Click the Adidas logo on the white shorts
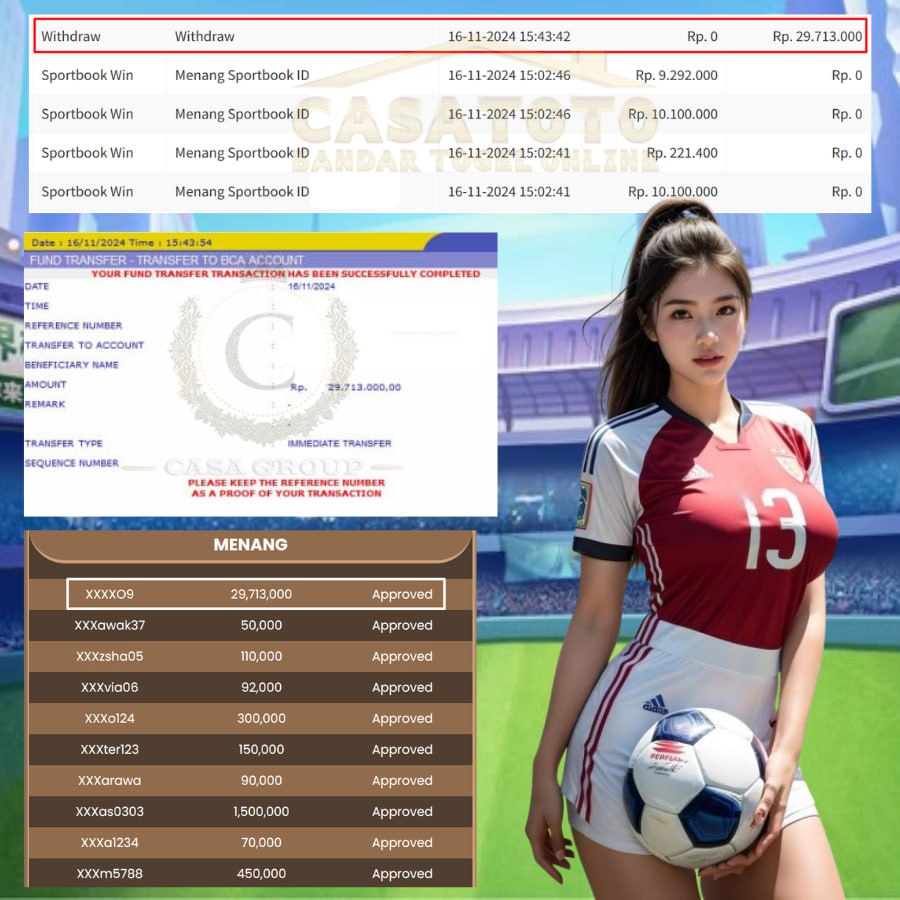Screen dimensions: 900x900 pos(655,704)
